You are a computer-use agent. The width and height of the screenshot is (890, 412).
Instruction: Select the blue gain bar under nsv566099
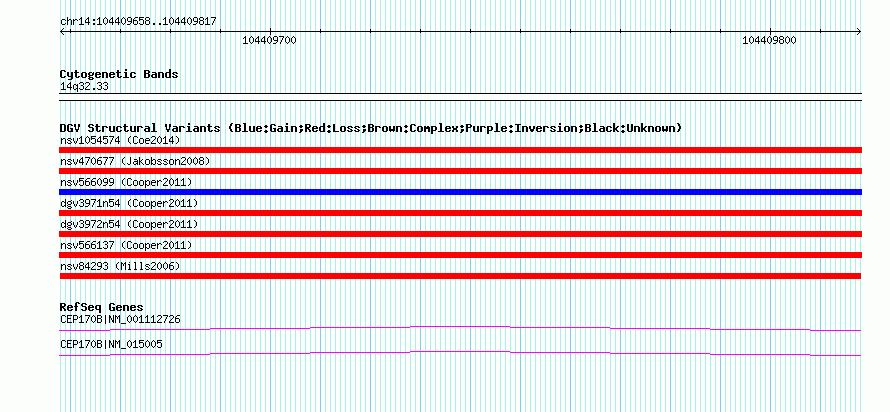pyautogui.click(x=460, y=192)
